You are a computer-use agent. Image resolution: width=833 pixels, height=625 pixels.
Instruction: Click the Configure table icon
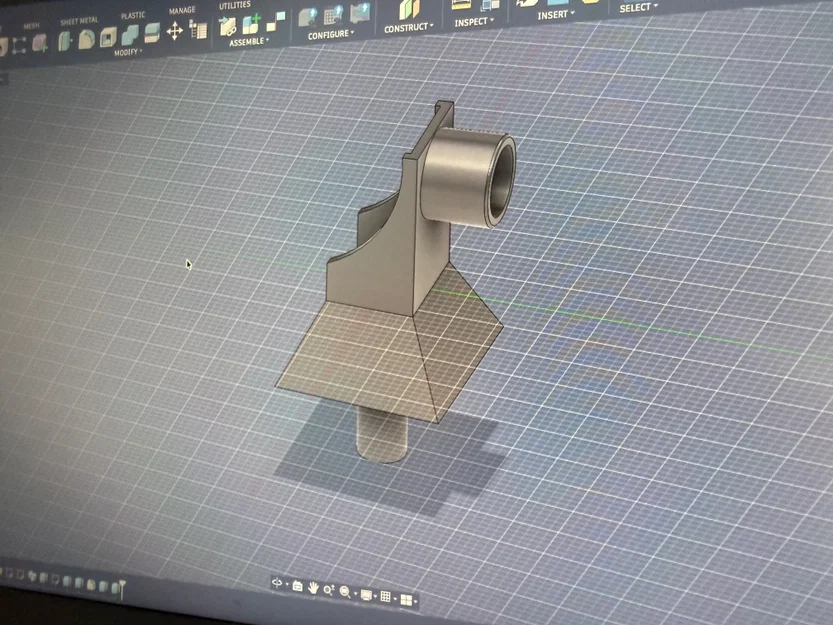coord(334,14)
